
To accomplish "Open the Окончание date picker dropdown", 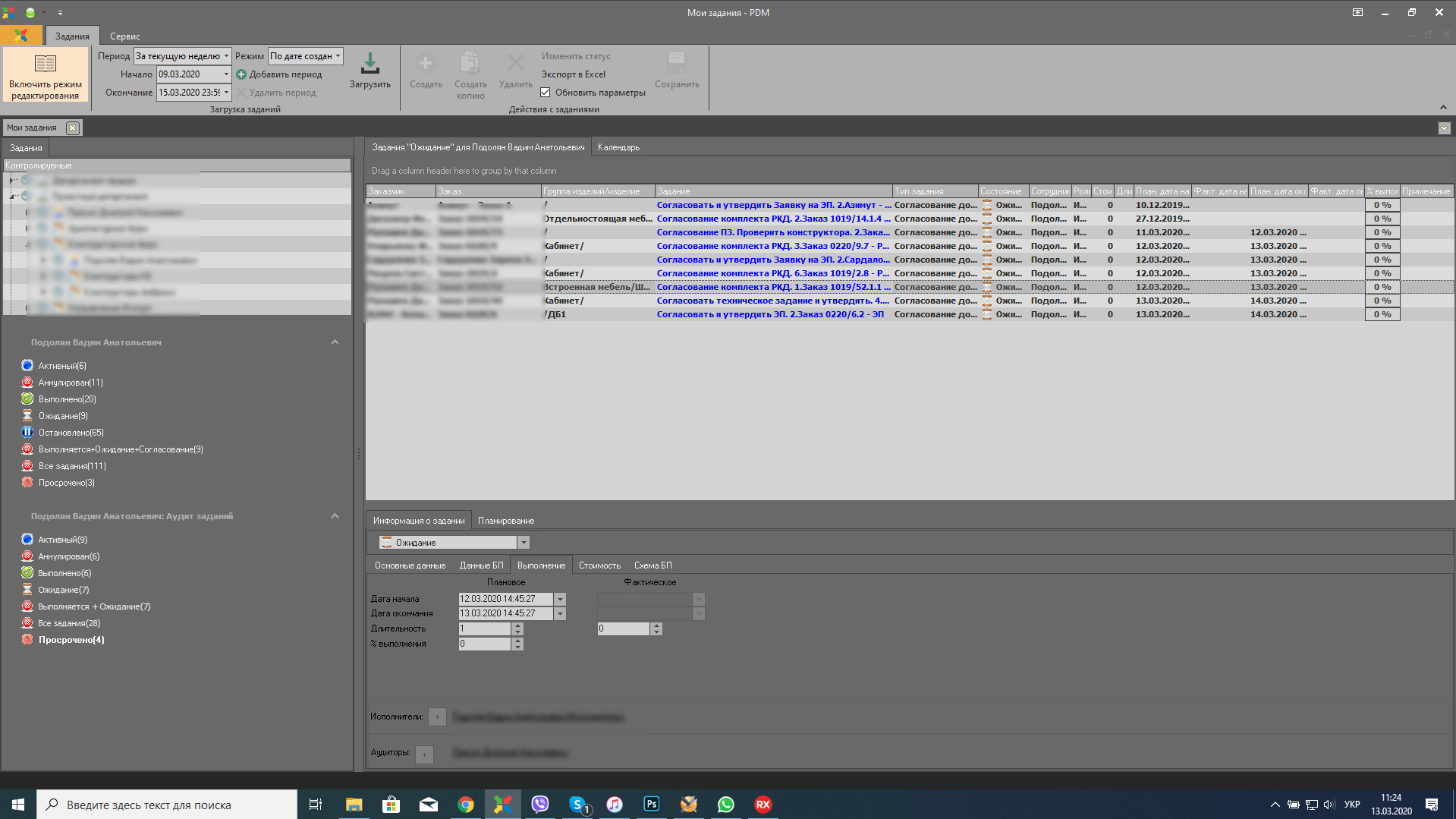I will click(226, 93).
